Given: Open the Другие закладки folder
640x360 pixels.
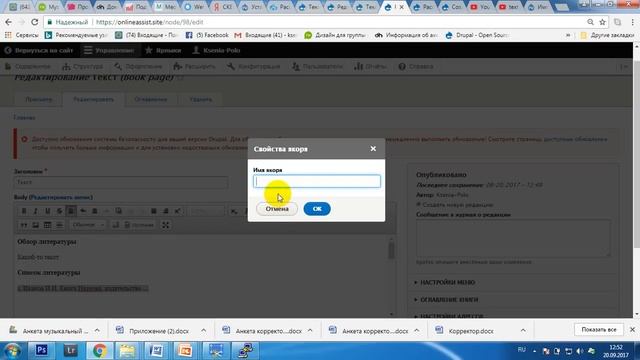Looking at the screenshot, I should point(607,35).
